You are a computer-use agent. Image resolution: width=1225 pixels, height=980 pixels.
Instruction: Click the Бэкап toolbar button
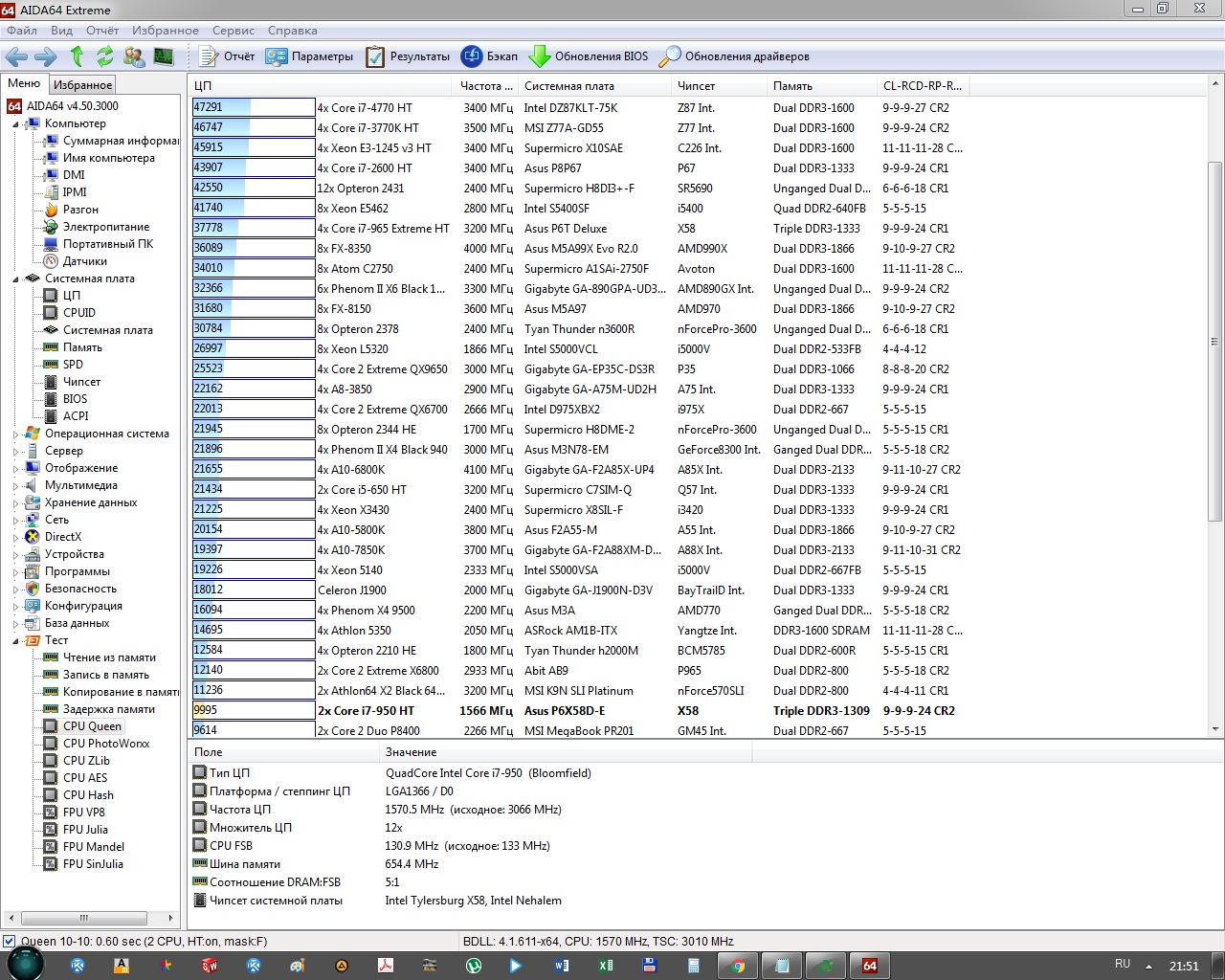489,56
